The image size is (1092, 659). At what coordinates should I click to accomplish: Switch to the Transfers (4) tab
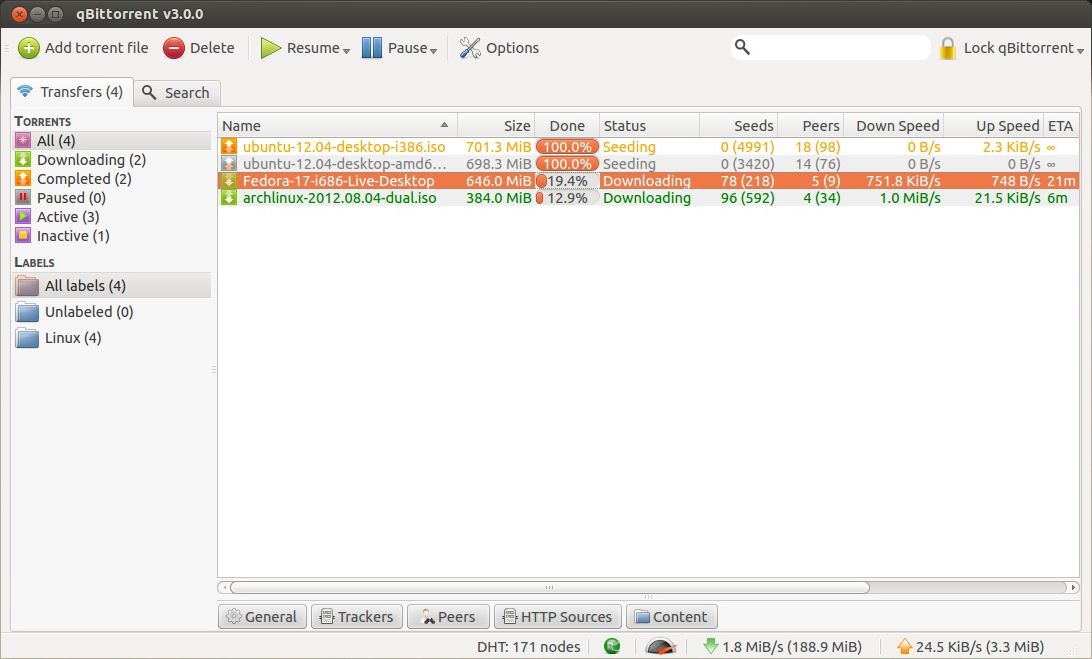72,92
